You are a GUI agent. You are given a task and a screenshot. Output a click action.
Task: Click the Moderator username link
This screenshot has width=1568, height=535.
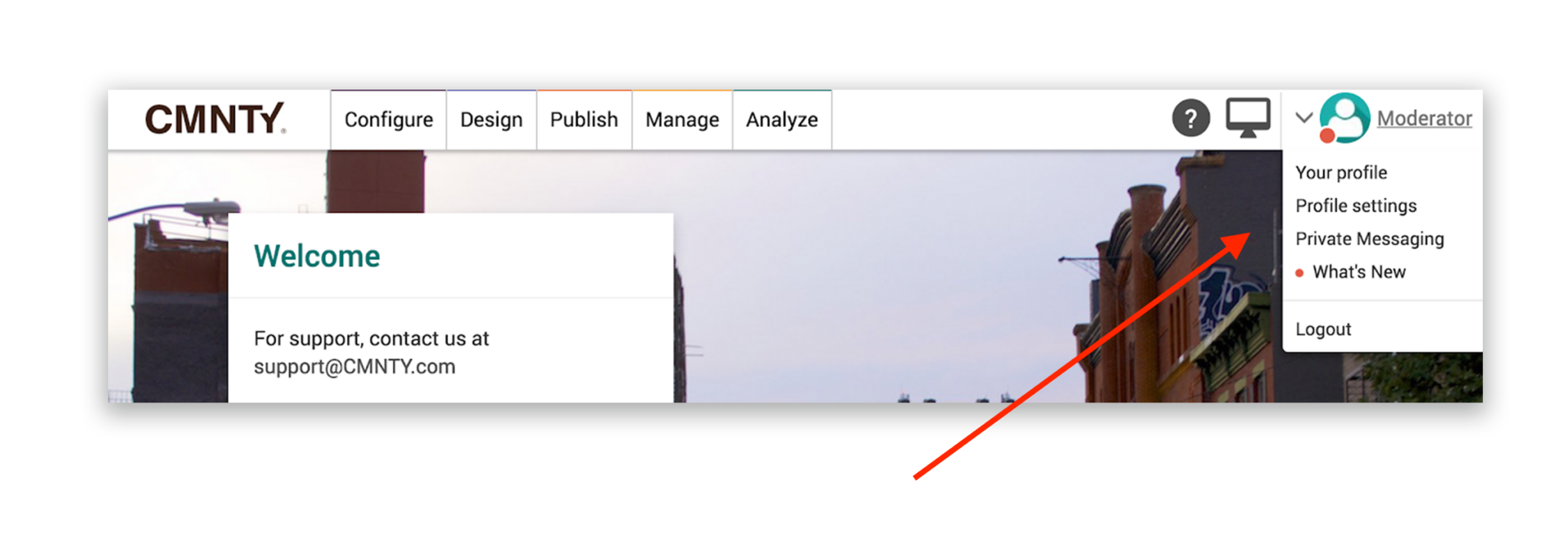click(x=1424, y=119)
